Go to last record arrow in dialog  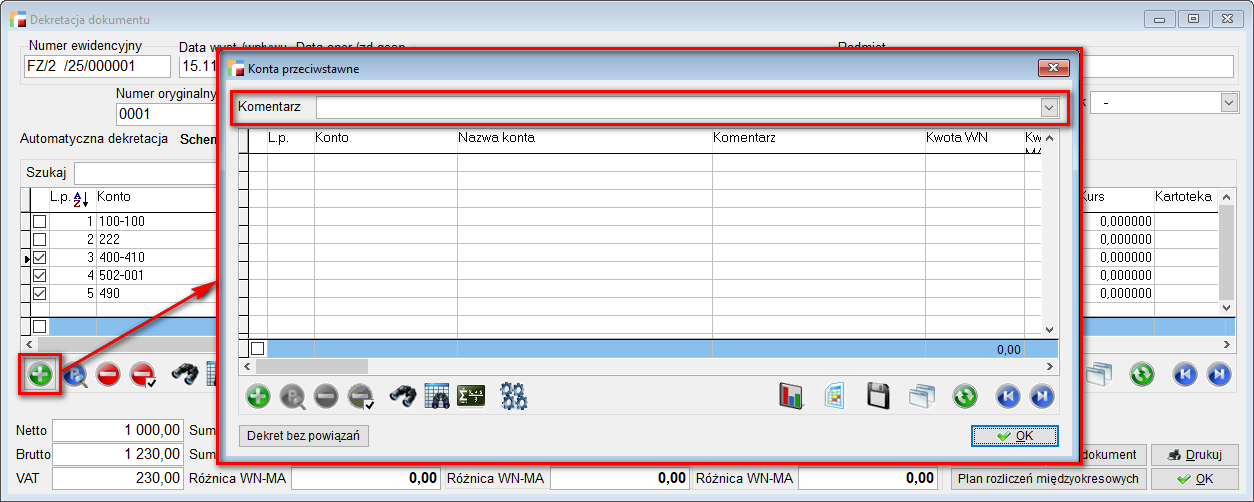pos(1041,396)
